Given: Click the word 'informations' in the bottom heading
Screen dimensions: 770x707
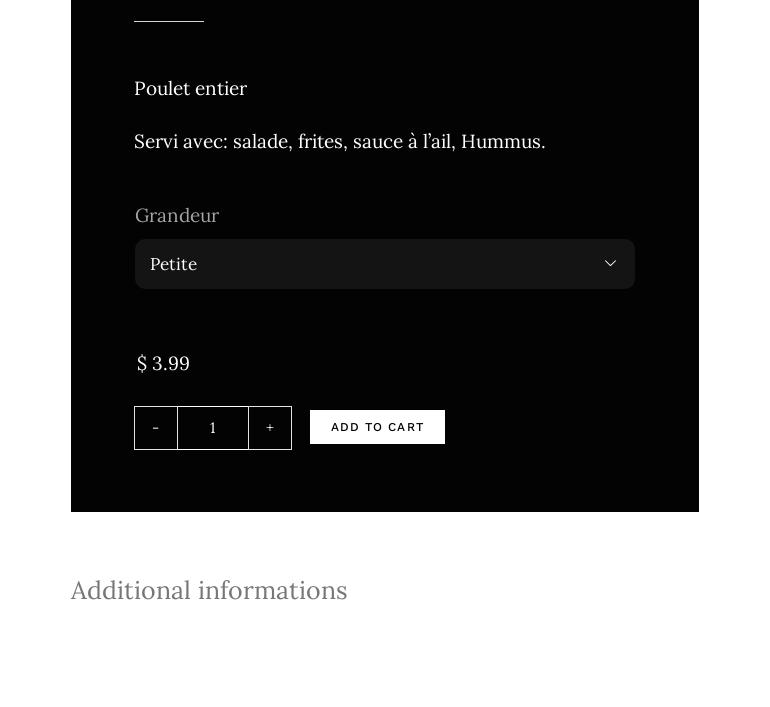Looking at the screenshot, I should pyautogui.click(x=272, y=591).
